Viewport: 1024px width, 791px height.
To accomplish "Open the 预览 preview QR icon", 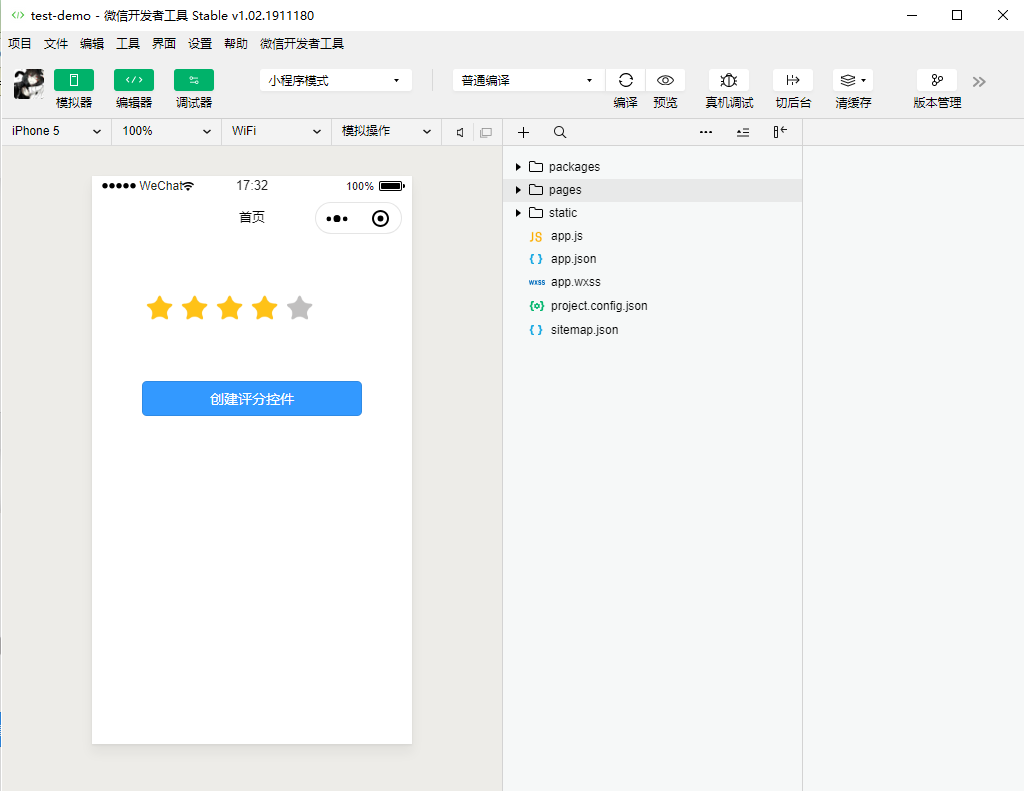I will pyautogui.click(x=665, y=80).
